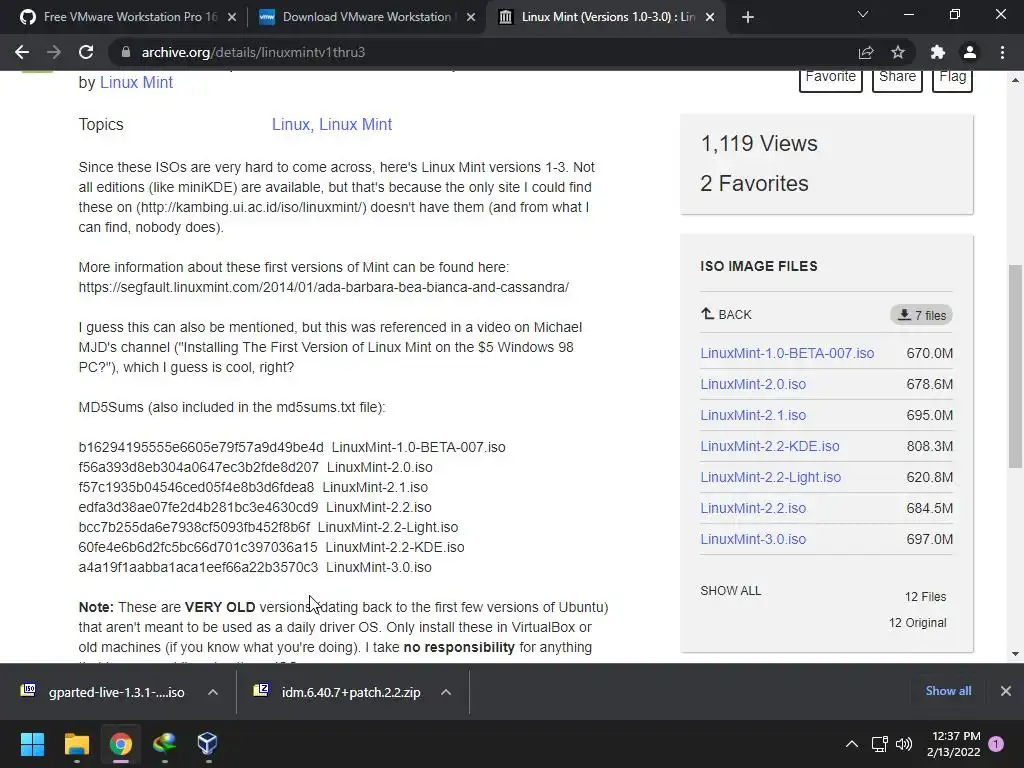Open notification center badge
Viewport: 1024px width, 768px height.
pyautogui.click(x=996, y=744)
